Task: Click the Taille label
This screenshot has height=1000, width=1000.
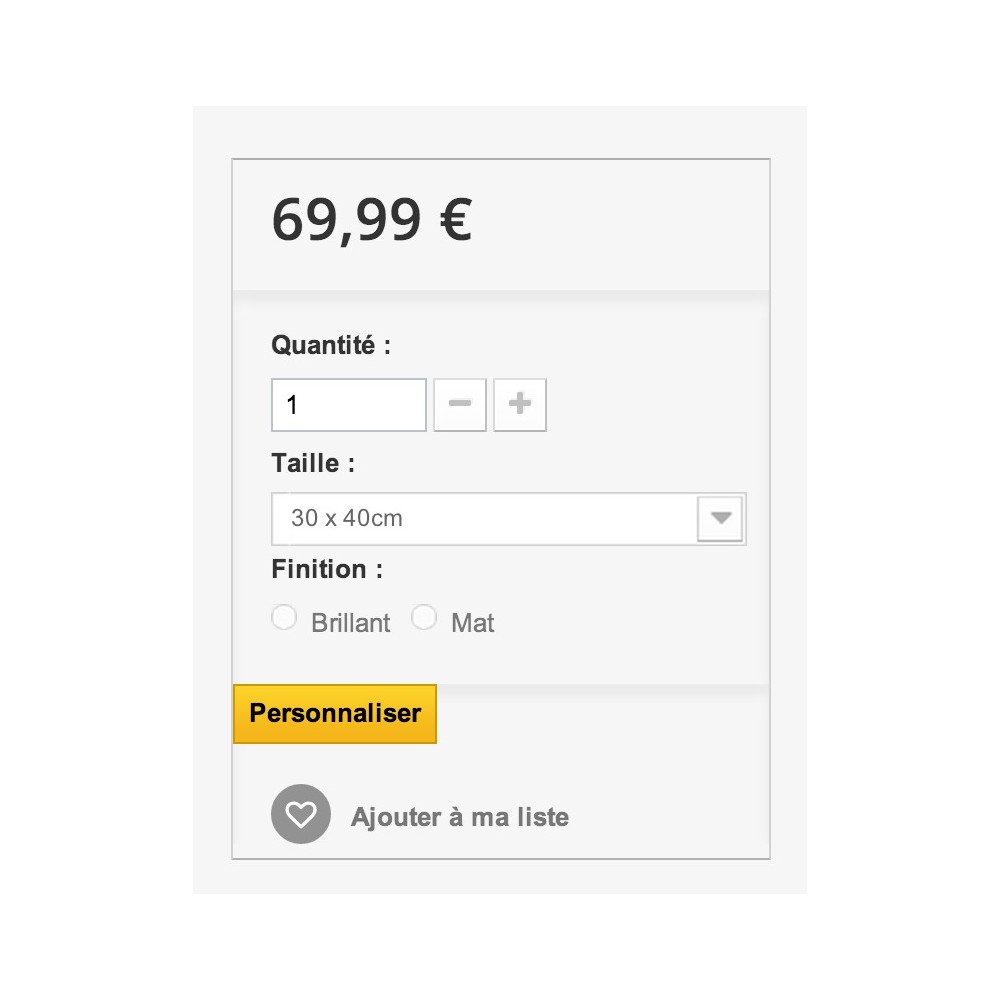Action: (x=313, y=463)
